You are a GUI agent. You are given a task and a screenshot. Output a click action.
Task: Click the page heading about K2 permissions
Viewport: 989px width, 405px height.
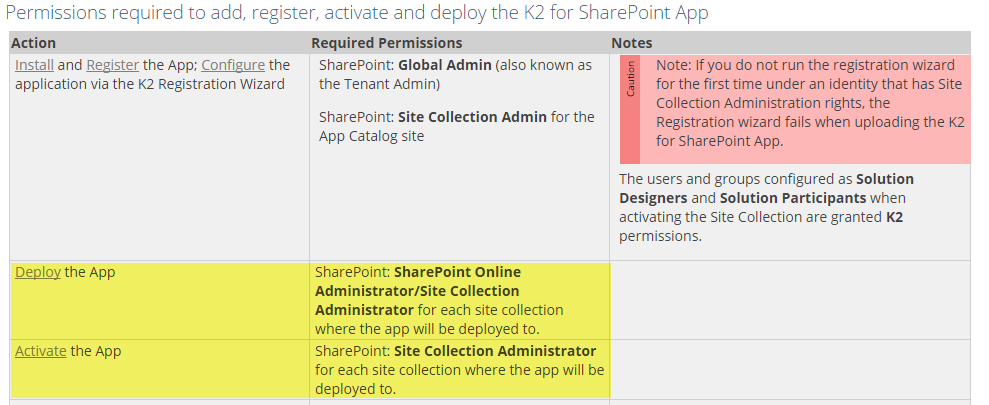click(x=356, y=13)
